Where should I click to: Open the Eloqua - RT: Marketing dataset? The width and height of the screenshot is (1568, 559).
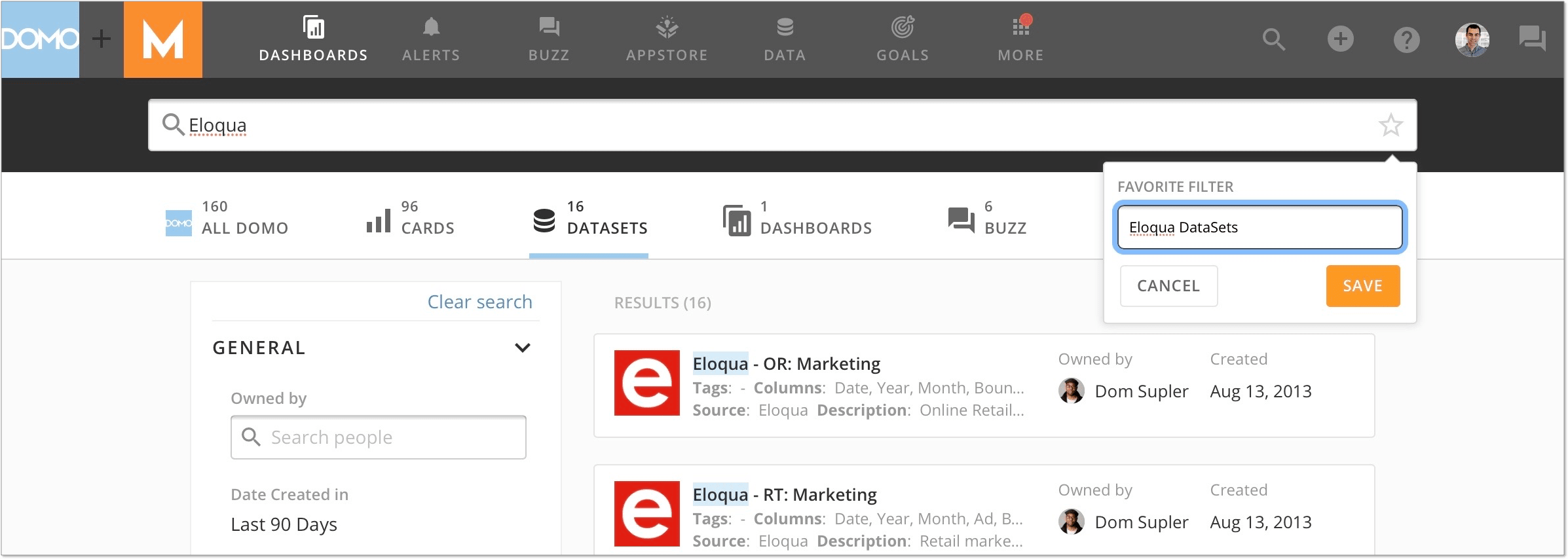tap(785, 494)
